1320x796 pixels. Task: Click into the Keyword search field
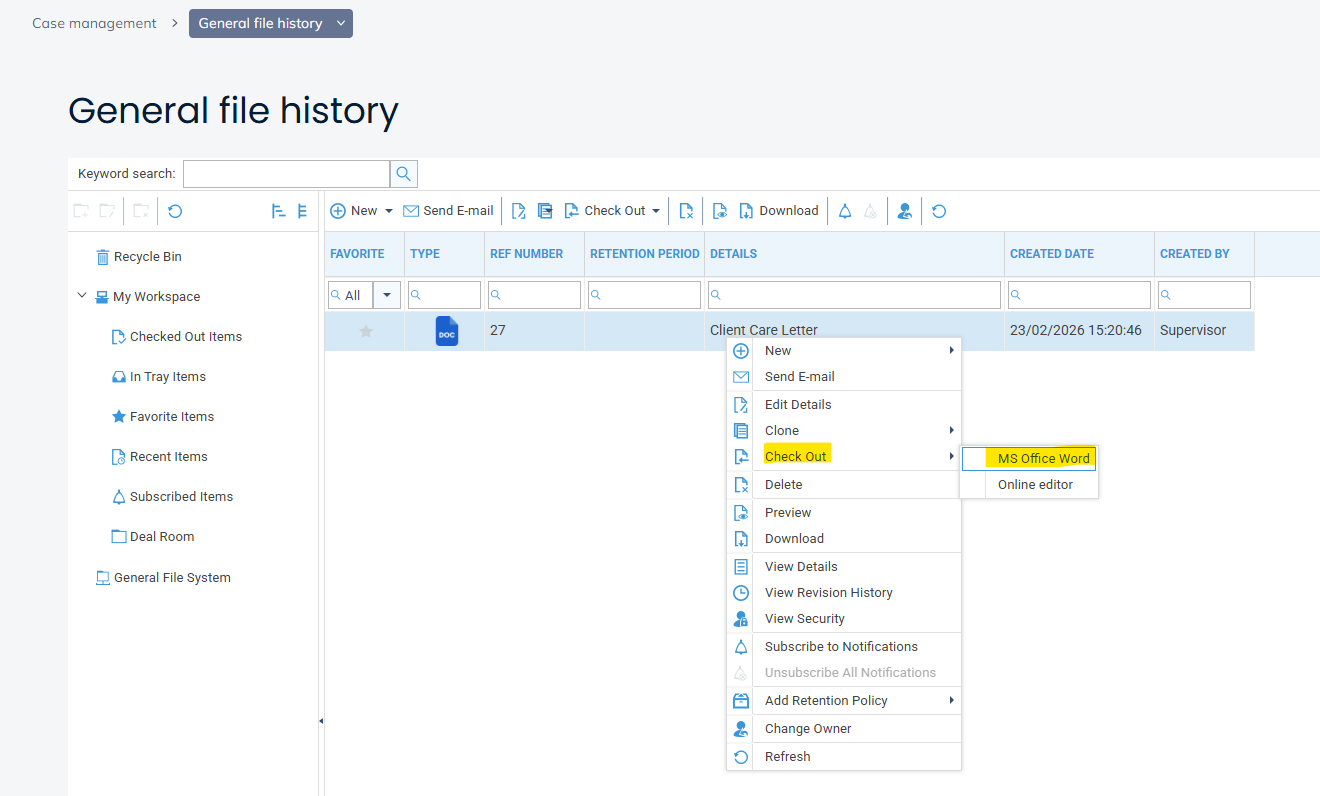(286, 174)
